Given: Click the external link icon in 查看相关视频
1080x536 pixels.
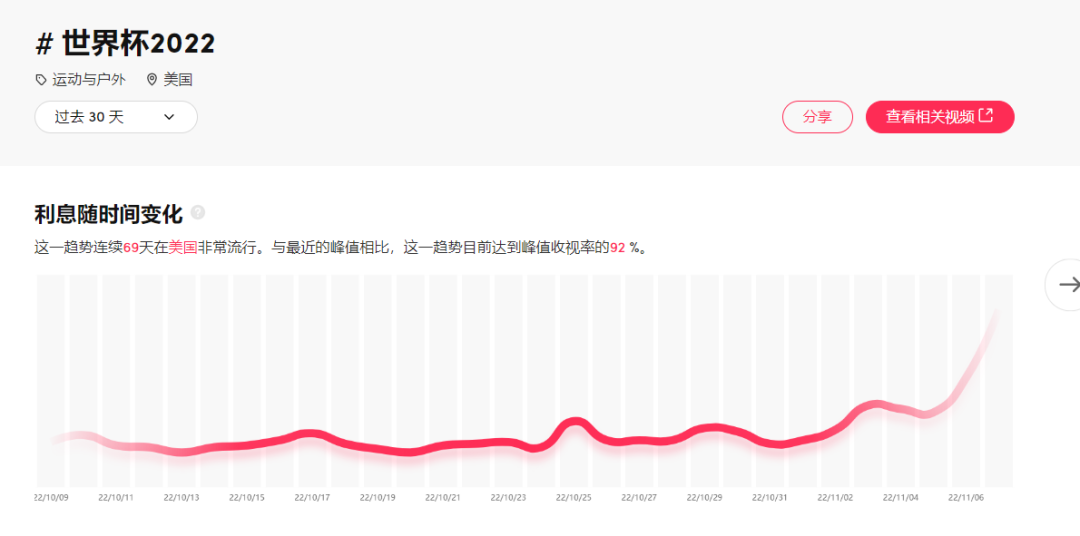Looking at the screenshot, I should pos(986,116).
